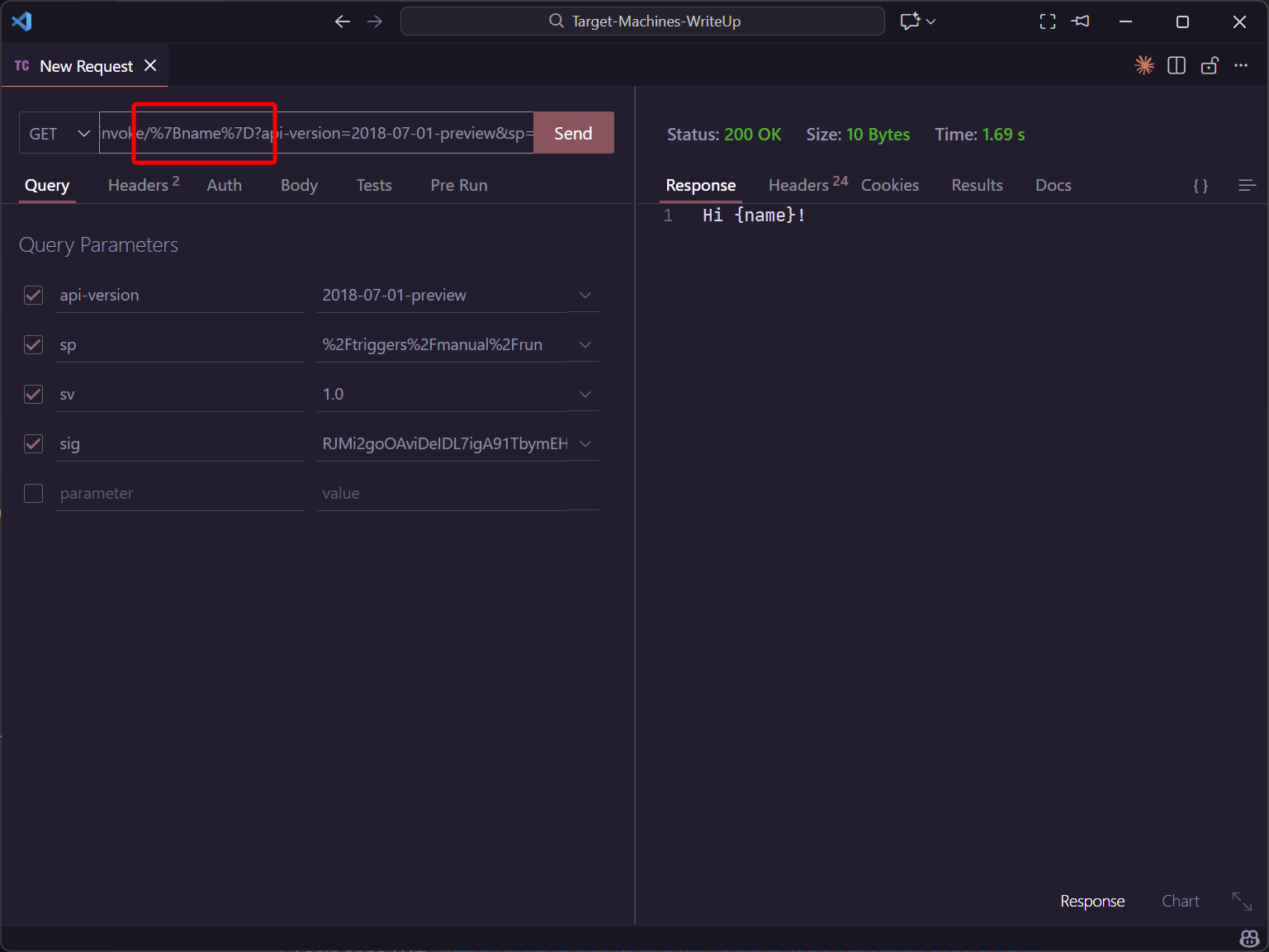Expand response panel with diagonal arrows icon
Viewport: 1269px width, 952px height.
coord(1242,902)
